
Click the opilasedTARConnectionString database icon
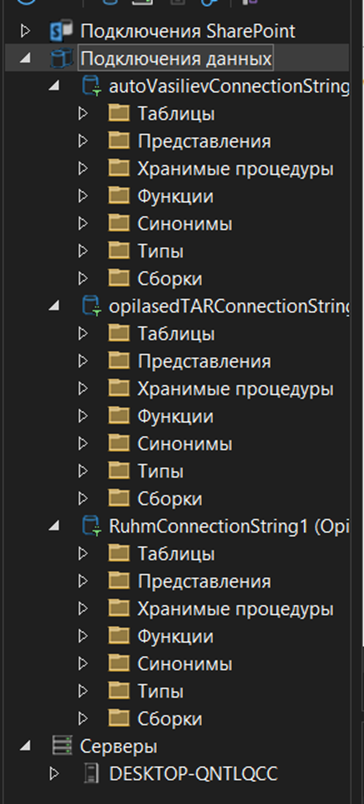(x=92, y=307)
